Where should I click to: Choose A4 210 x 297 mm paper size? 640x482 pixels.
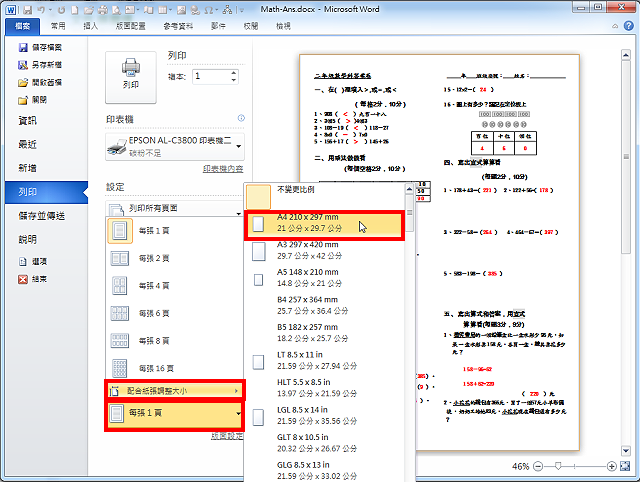[x=324, y=223]
